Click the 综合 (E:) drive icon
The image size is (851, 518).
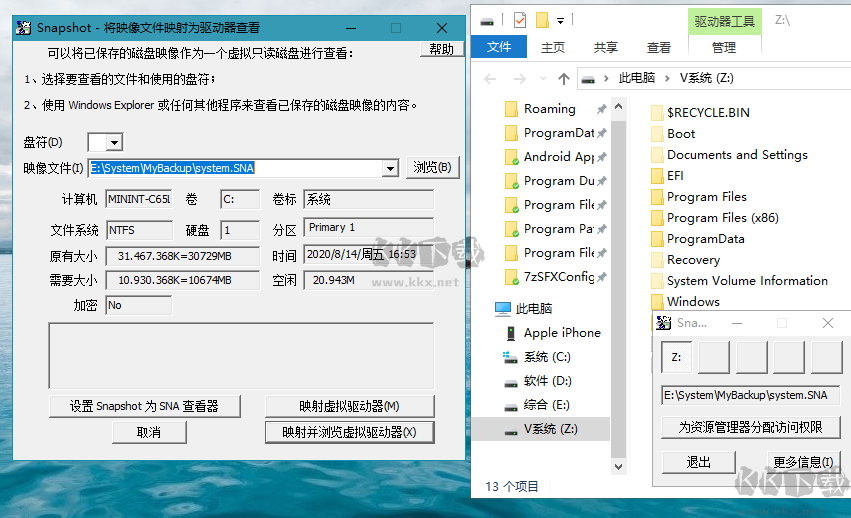(x=511, y=407)
